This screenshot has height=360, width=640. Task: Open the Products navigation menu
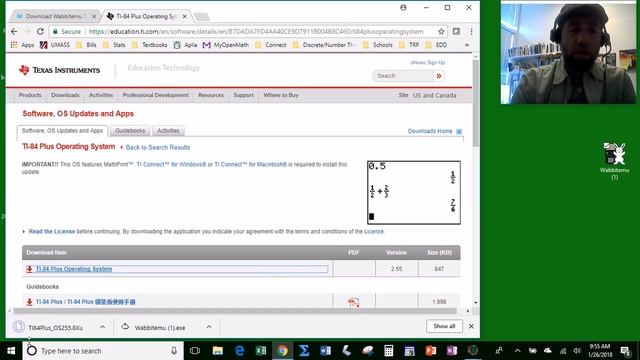point(30,95)
